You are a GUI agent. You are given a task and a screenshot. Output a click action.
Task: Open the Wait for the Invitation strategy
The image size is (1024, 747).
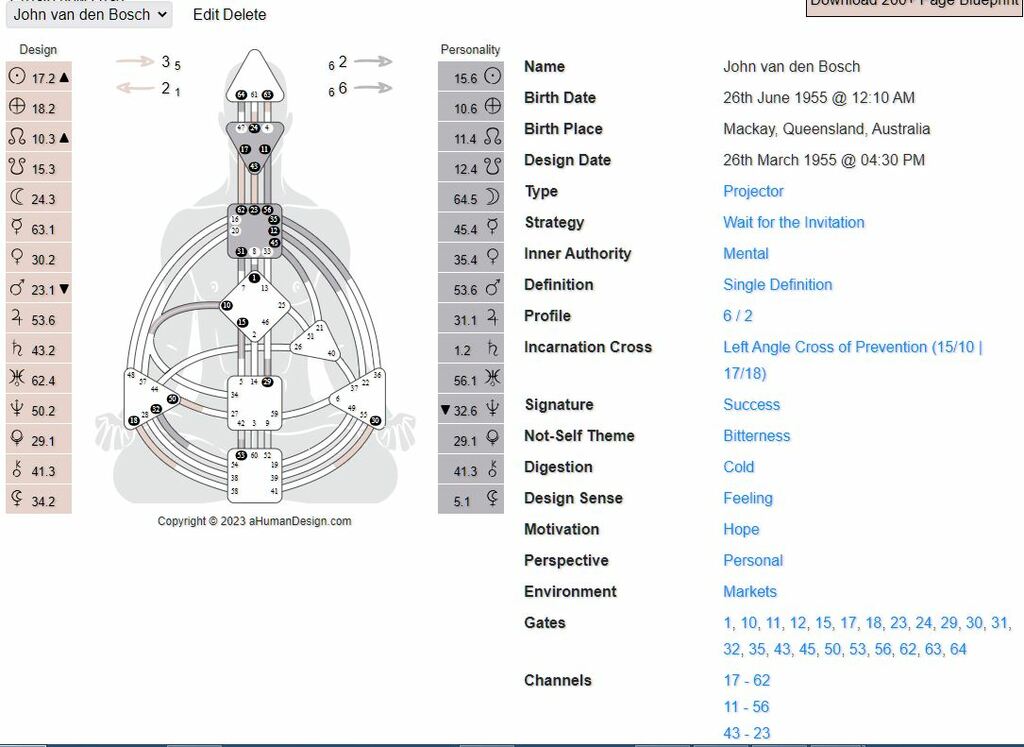tap(793, 222)
